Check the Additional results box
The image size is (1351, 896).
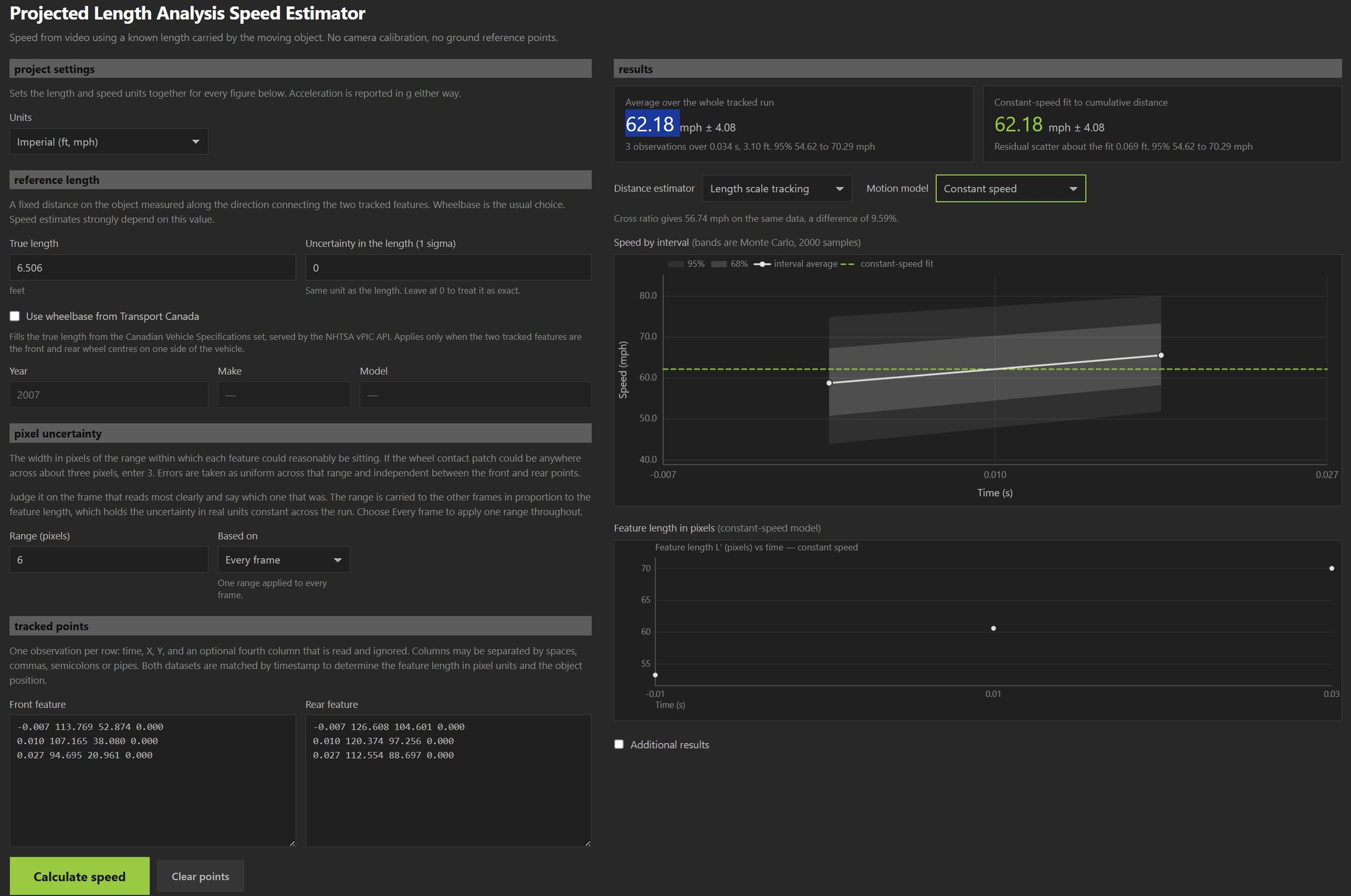(x=619, y=744)
